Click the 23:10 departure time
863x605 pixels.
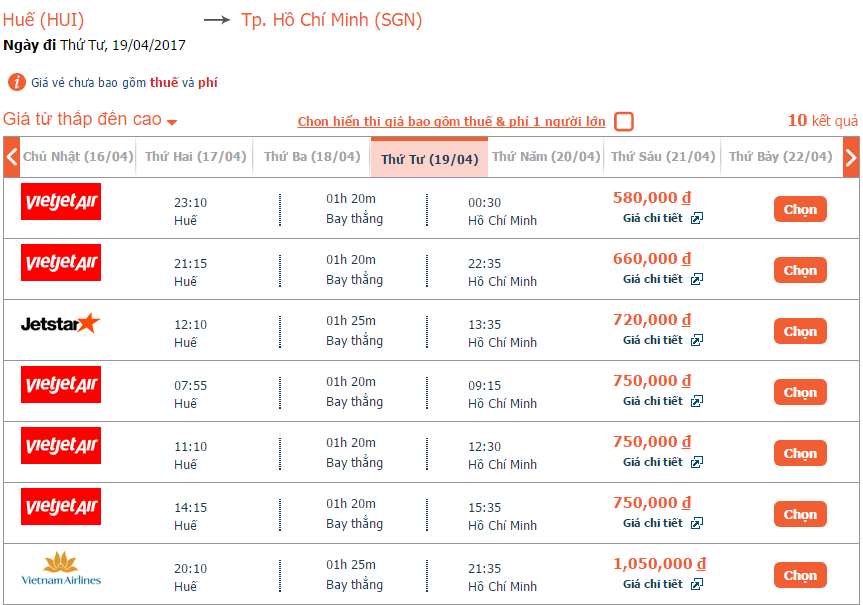point(190,203)
